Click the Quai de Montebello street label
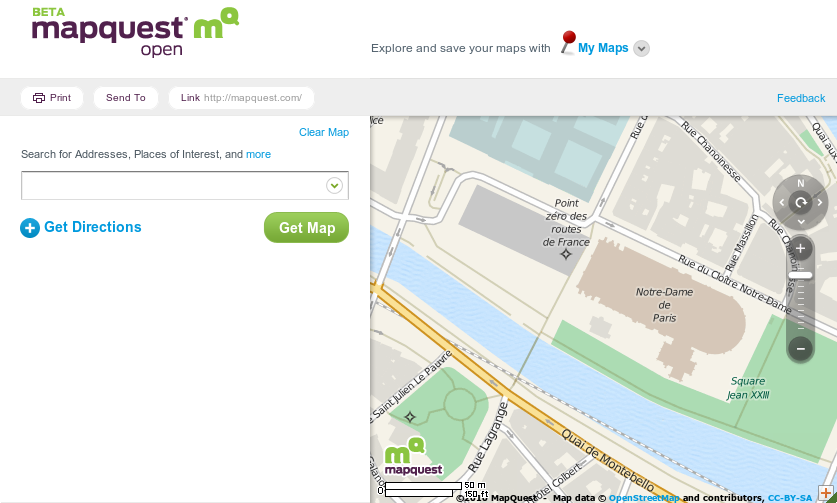Screen dimensions: 837x503 607,460
